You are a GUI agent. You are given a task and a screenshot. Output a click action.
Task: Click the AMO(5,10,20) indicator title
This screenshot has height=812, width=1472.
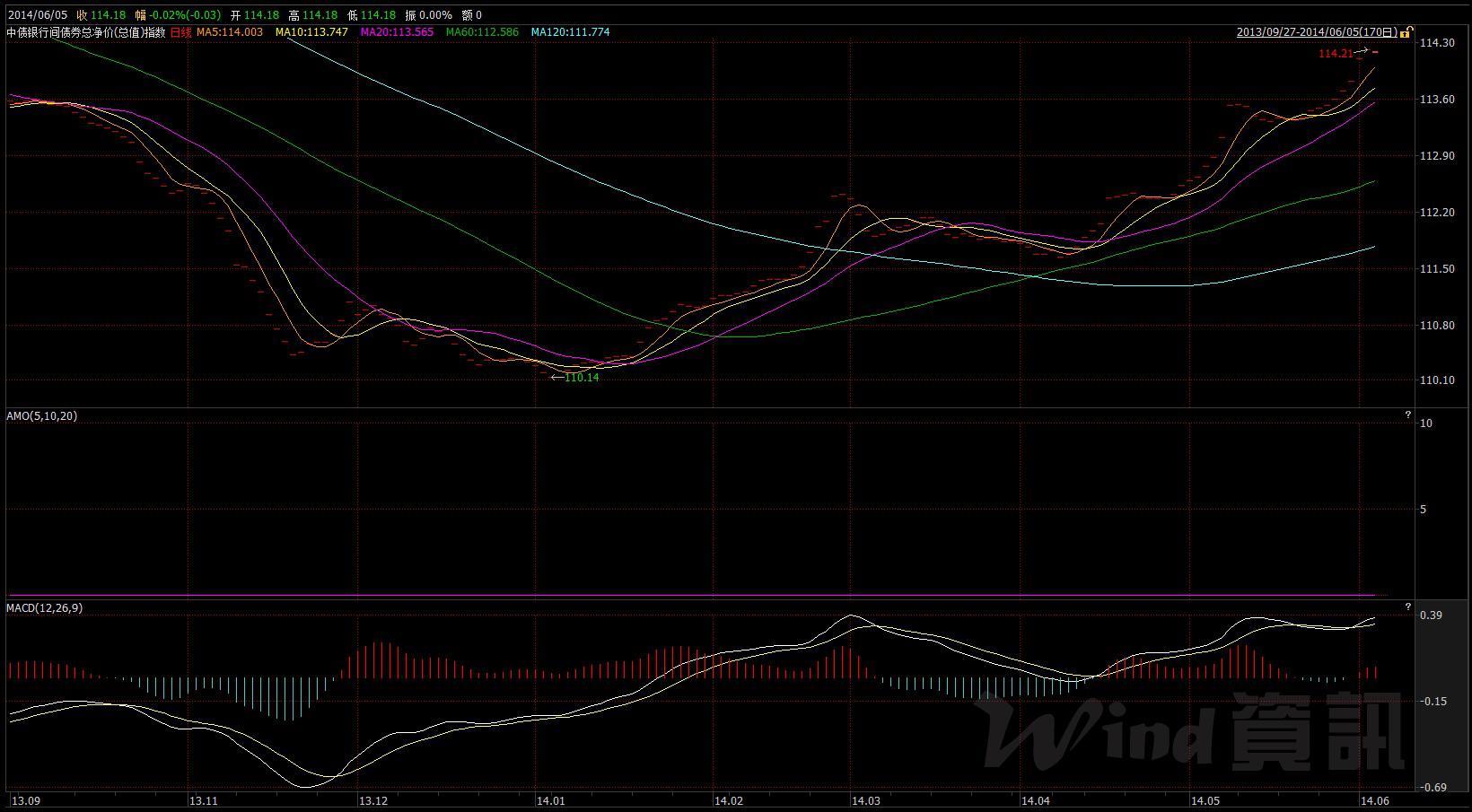(42, 415)
